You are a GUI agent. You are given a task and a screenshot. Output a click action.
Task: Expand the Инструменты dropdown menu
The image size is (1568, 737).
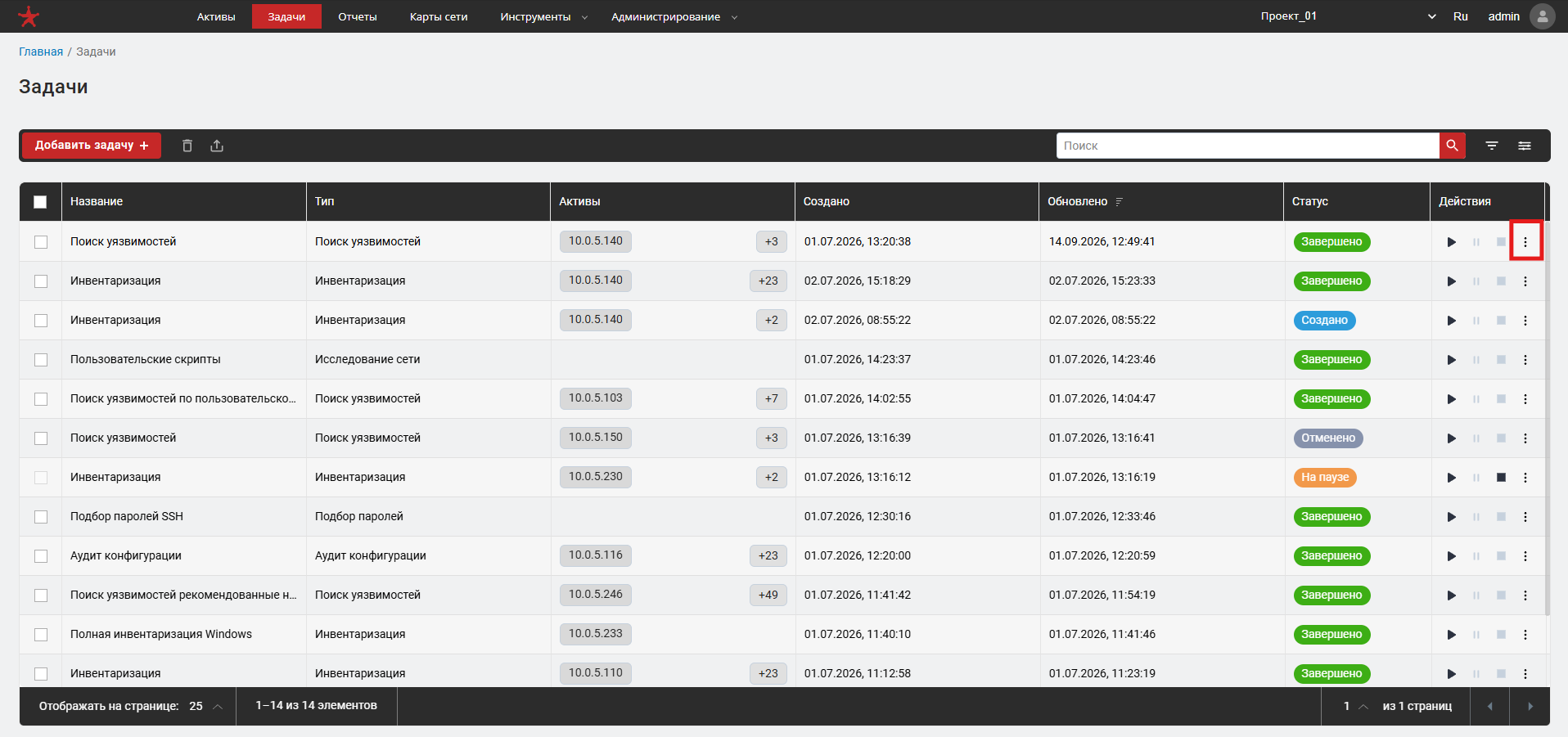point(543,16)
